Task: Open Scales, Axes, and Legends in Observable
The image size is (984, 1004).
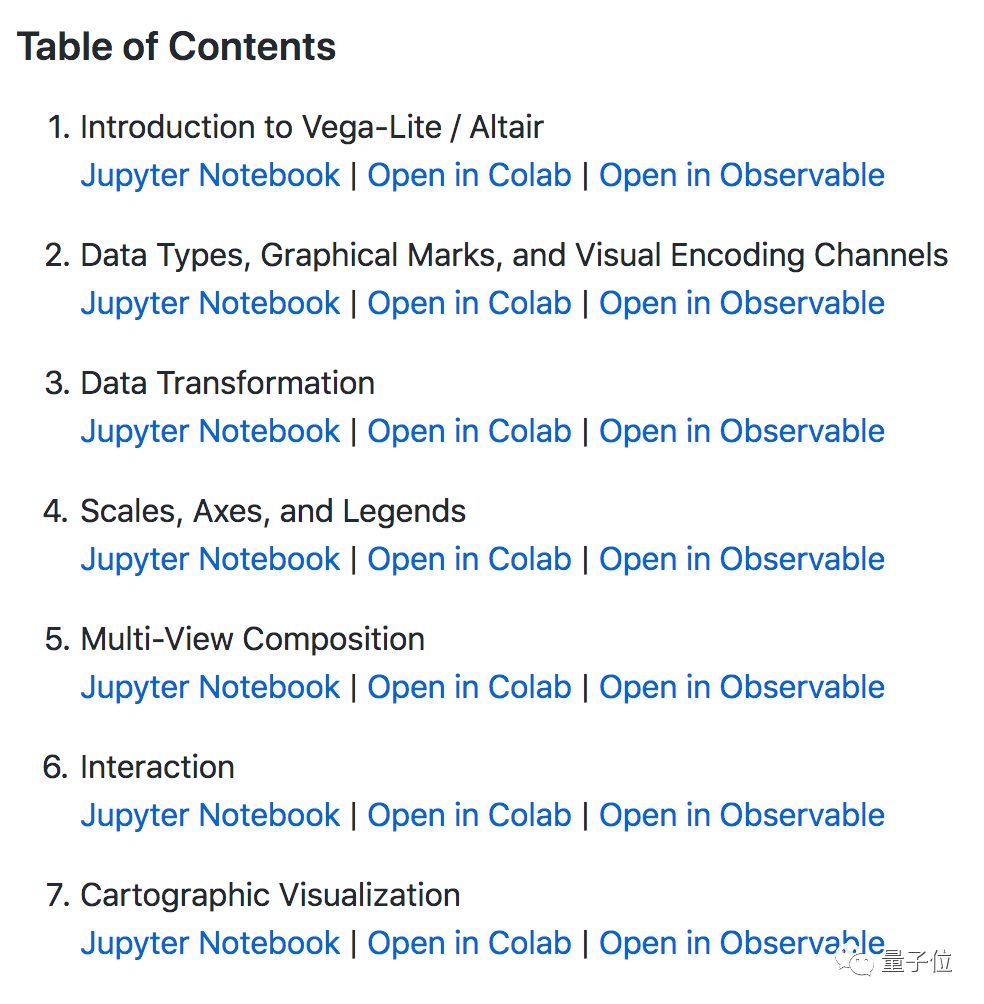Action: (741, 559)
